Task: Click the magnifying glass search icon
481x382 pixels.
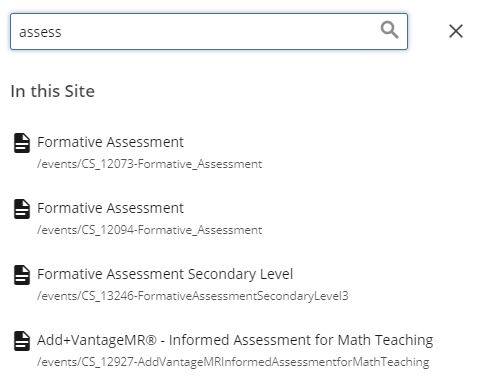Action: [x=389, y=31]
